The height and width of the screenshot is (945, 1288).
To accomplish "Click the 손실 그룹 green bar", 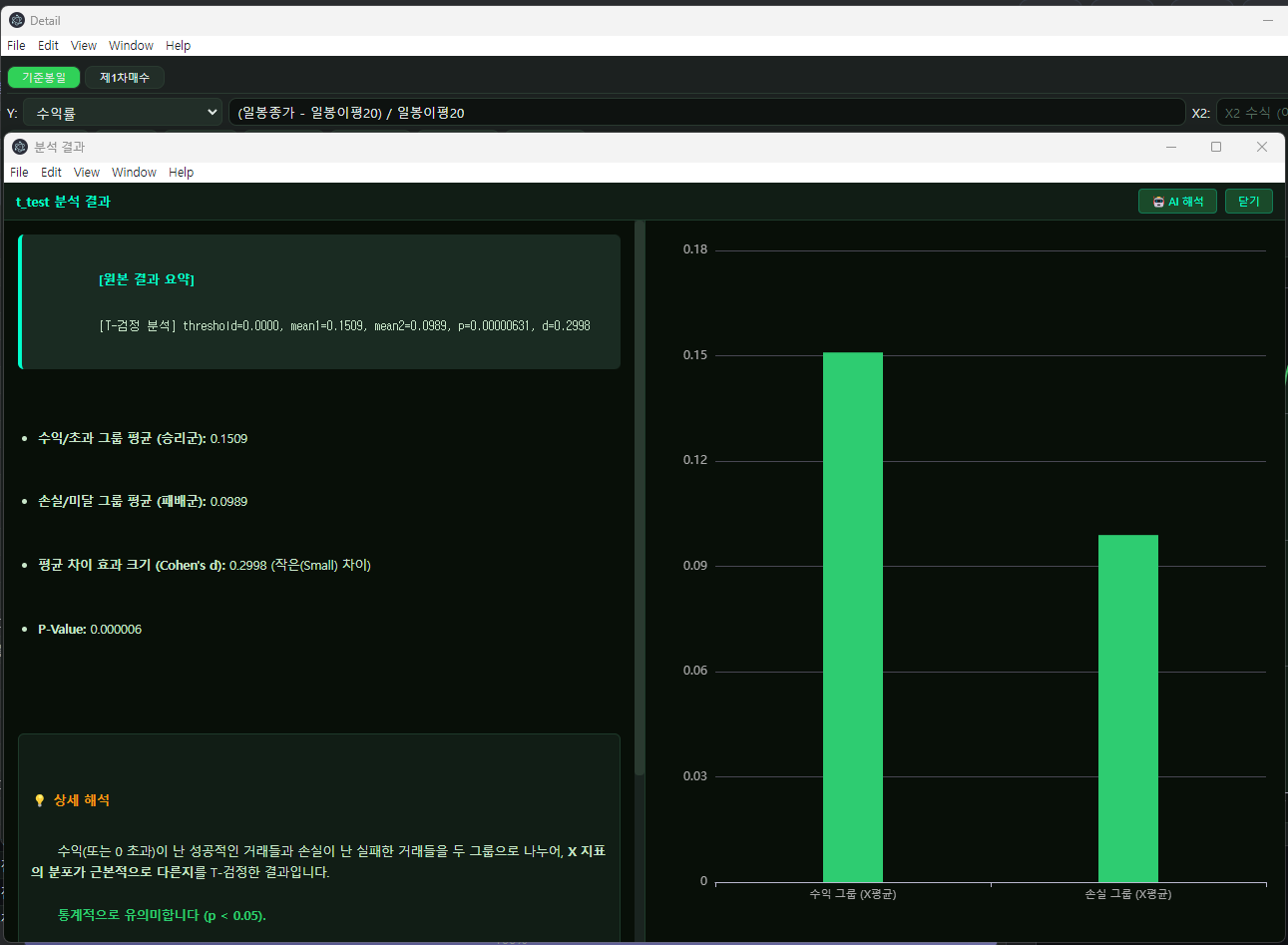I will click(1128, 709).
